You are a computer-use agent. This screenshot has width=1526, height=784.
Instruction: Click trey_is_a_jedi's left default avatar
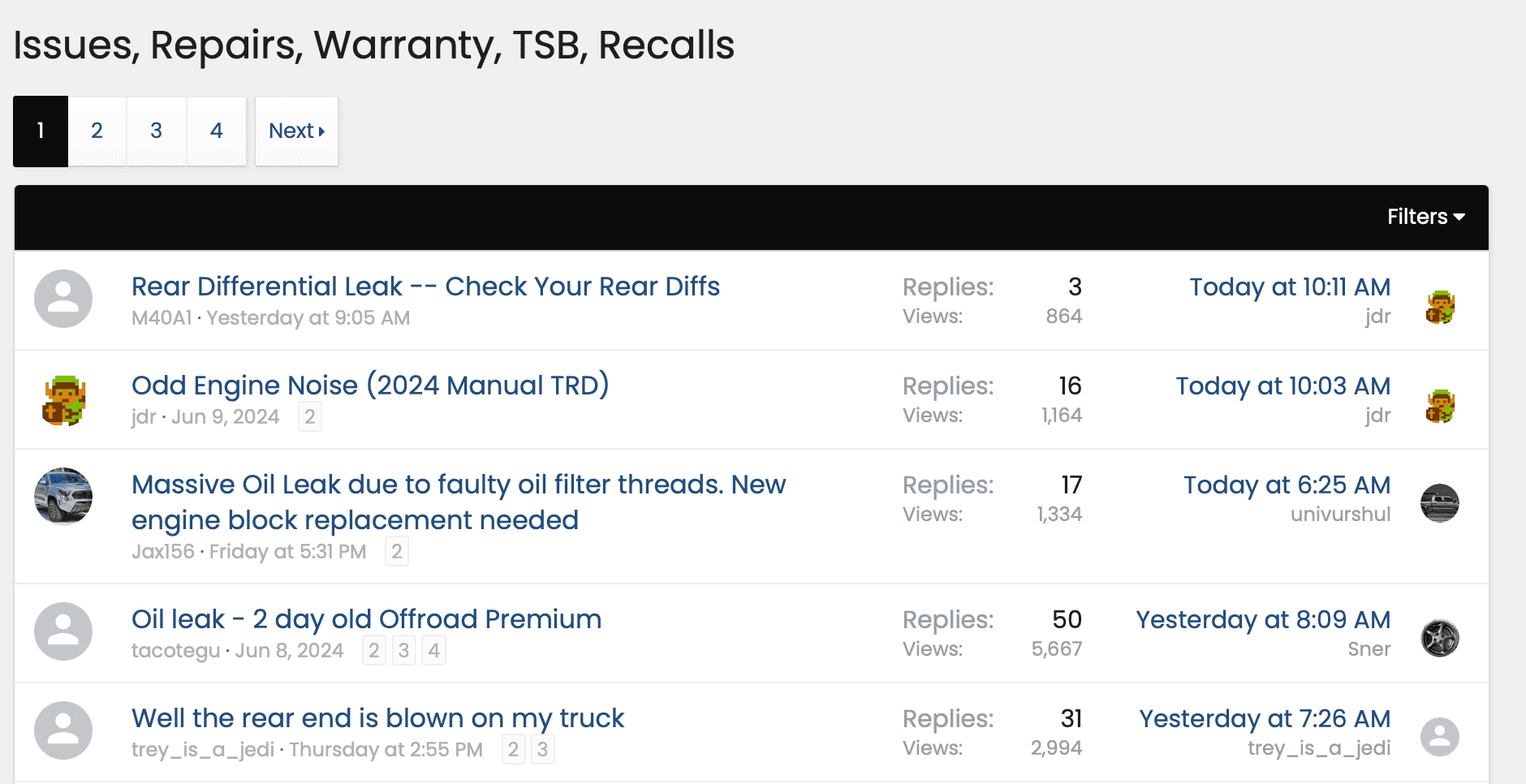(63, 730)
